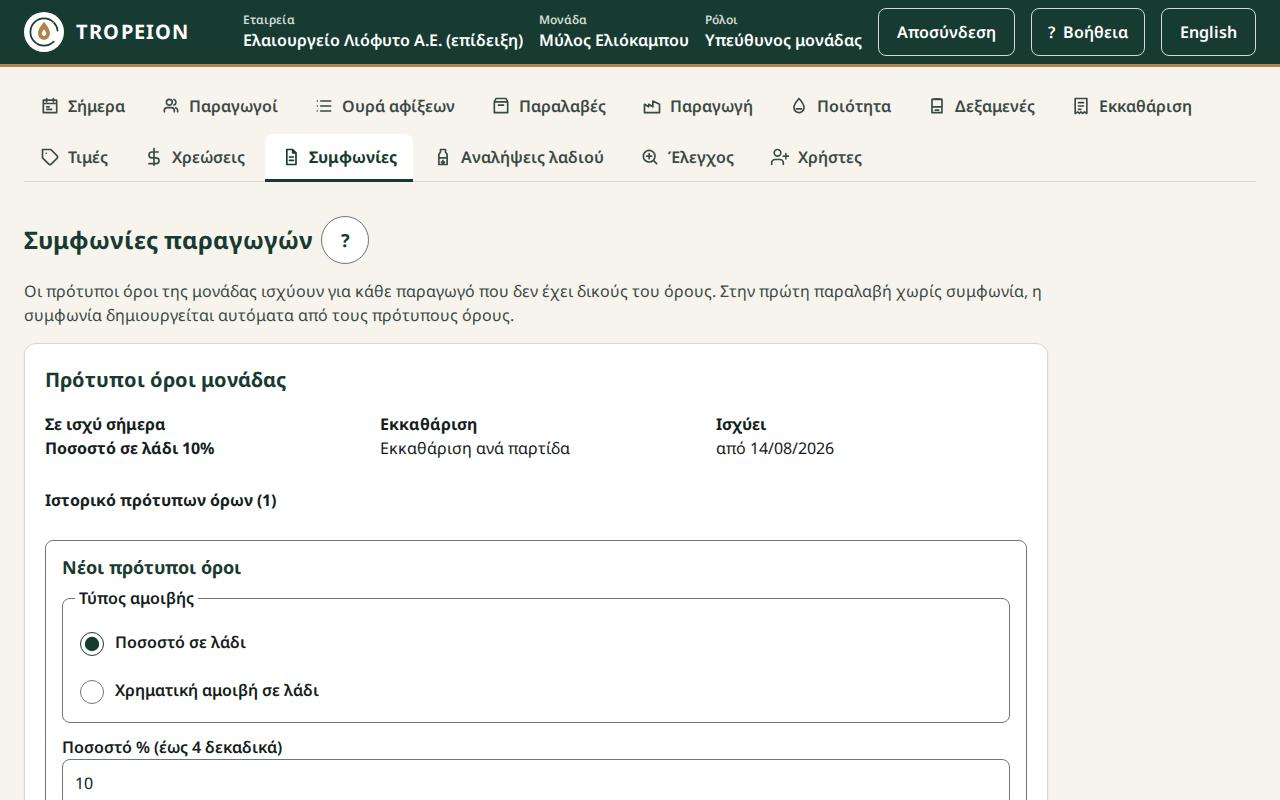This screenshot has width=1280, height=800.
Task: Click the Χρεώσεις dollar icon
Action: [x=154, y=157]
